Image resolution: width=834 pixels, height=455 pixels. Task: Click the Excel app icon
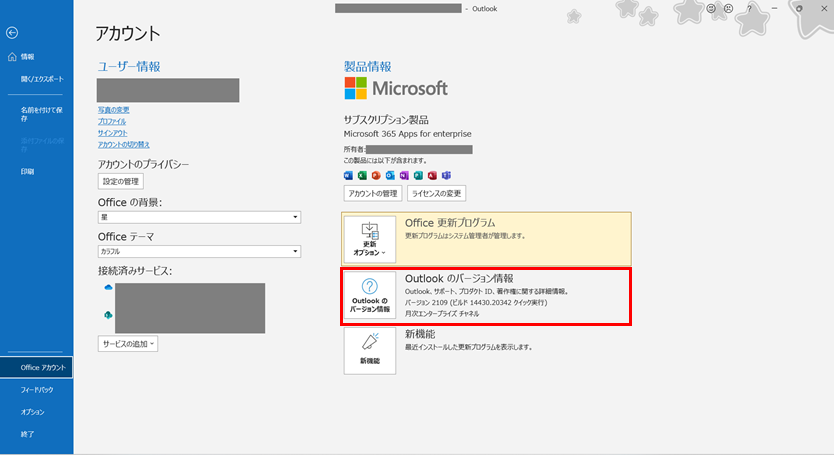click(x=362, y=175)
